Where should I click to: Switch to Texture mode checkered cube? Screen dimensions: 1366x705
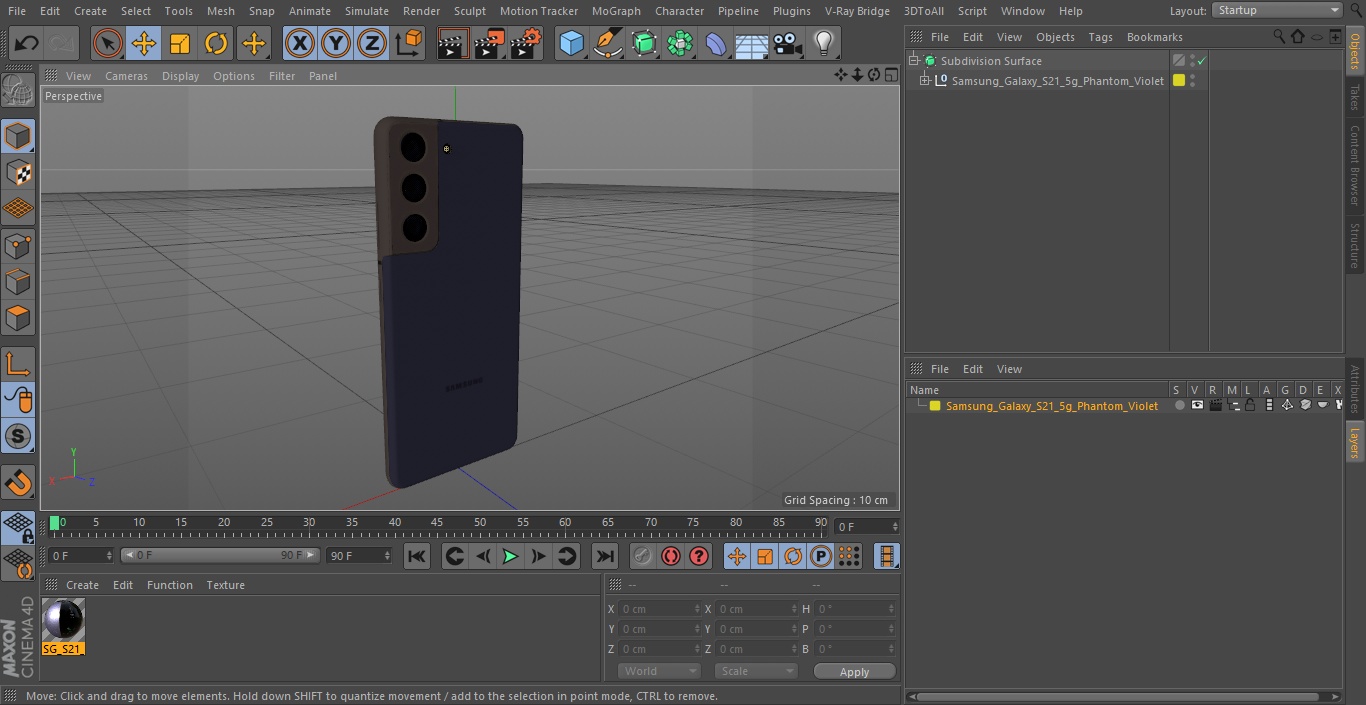18,172
